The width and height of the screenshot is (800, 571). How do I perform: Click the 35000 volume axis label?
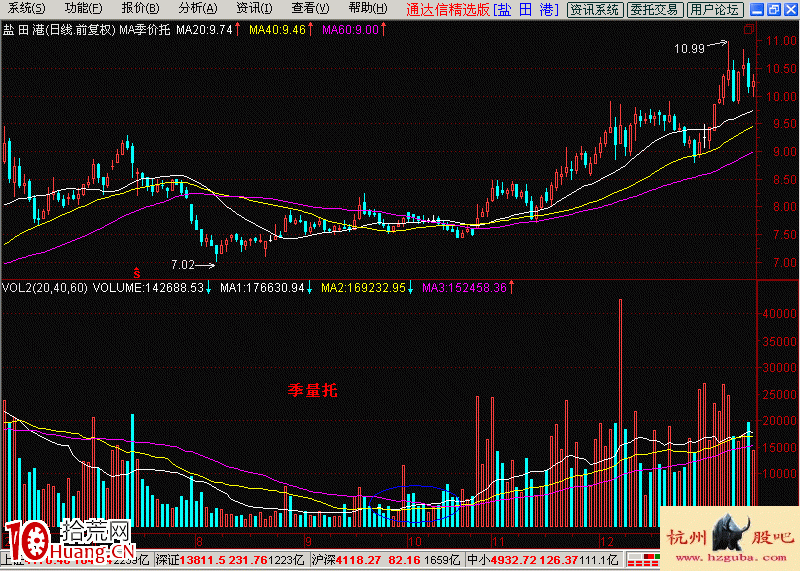tap(779, 341)
